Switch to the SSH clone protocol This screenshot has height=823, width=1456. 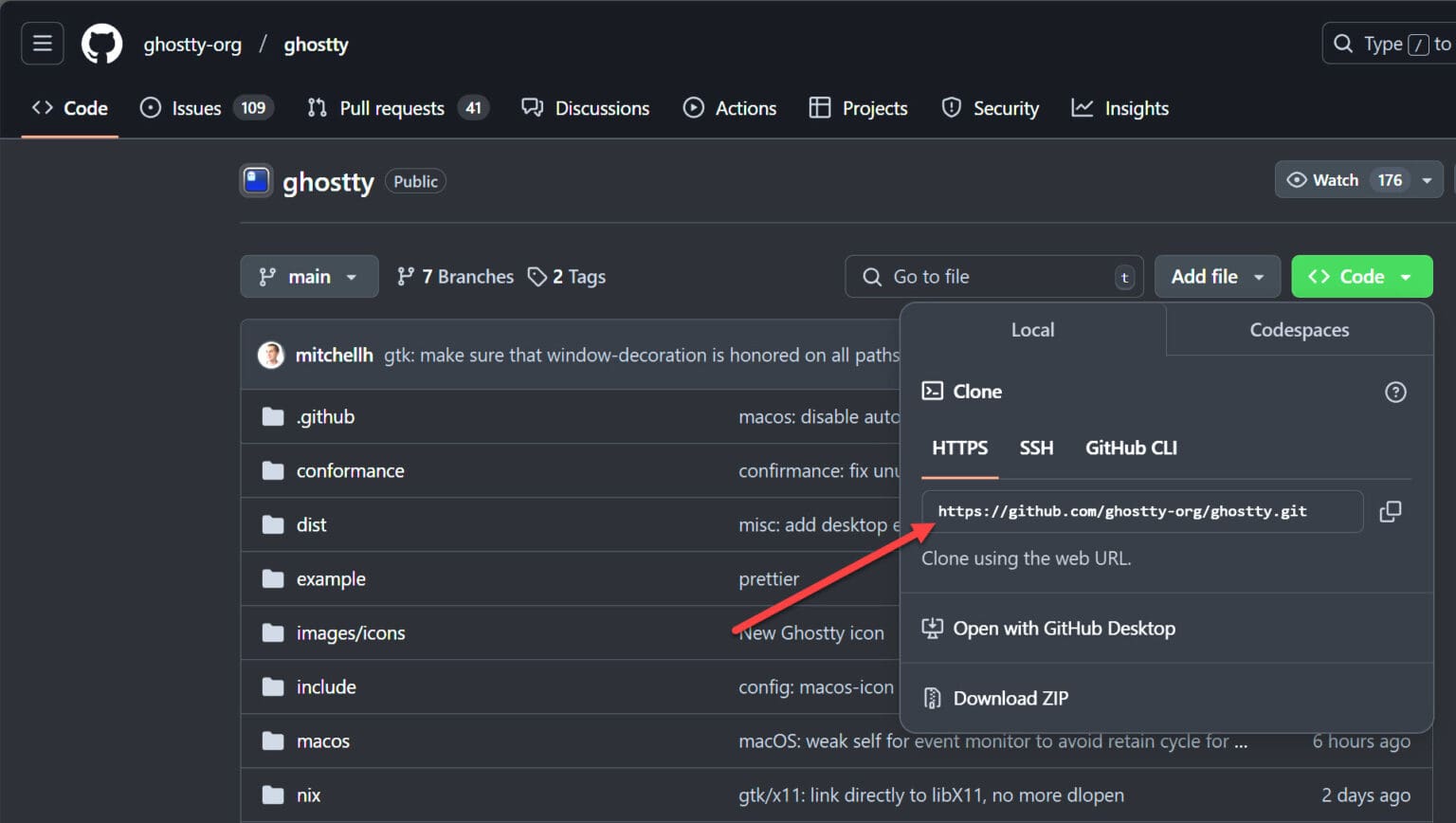coord(1036,448)
